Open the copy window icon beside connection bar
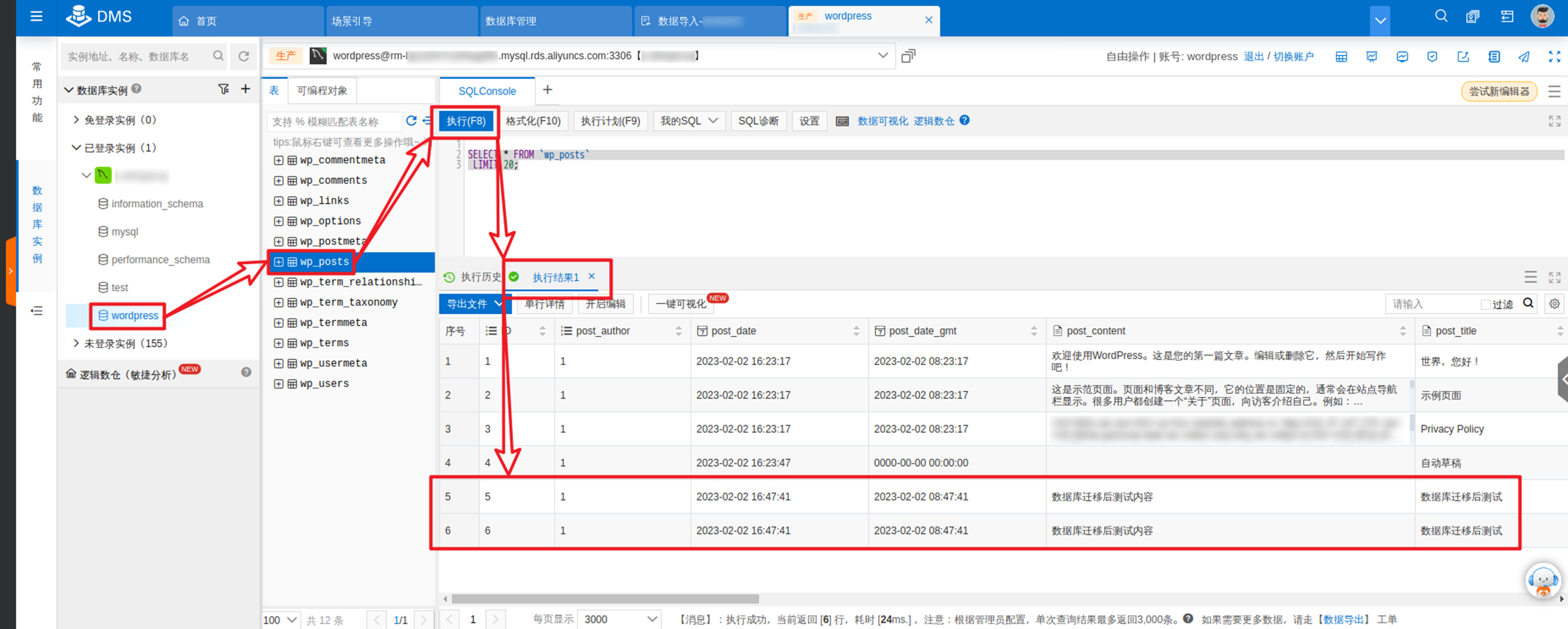 (x=908, y=56)
